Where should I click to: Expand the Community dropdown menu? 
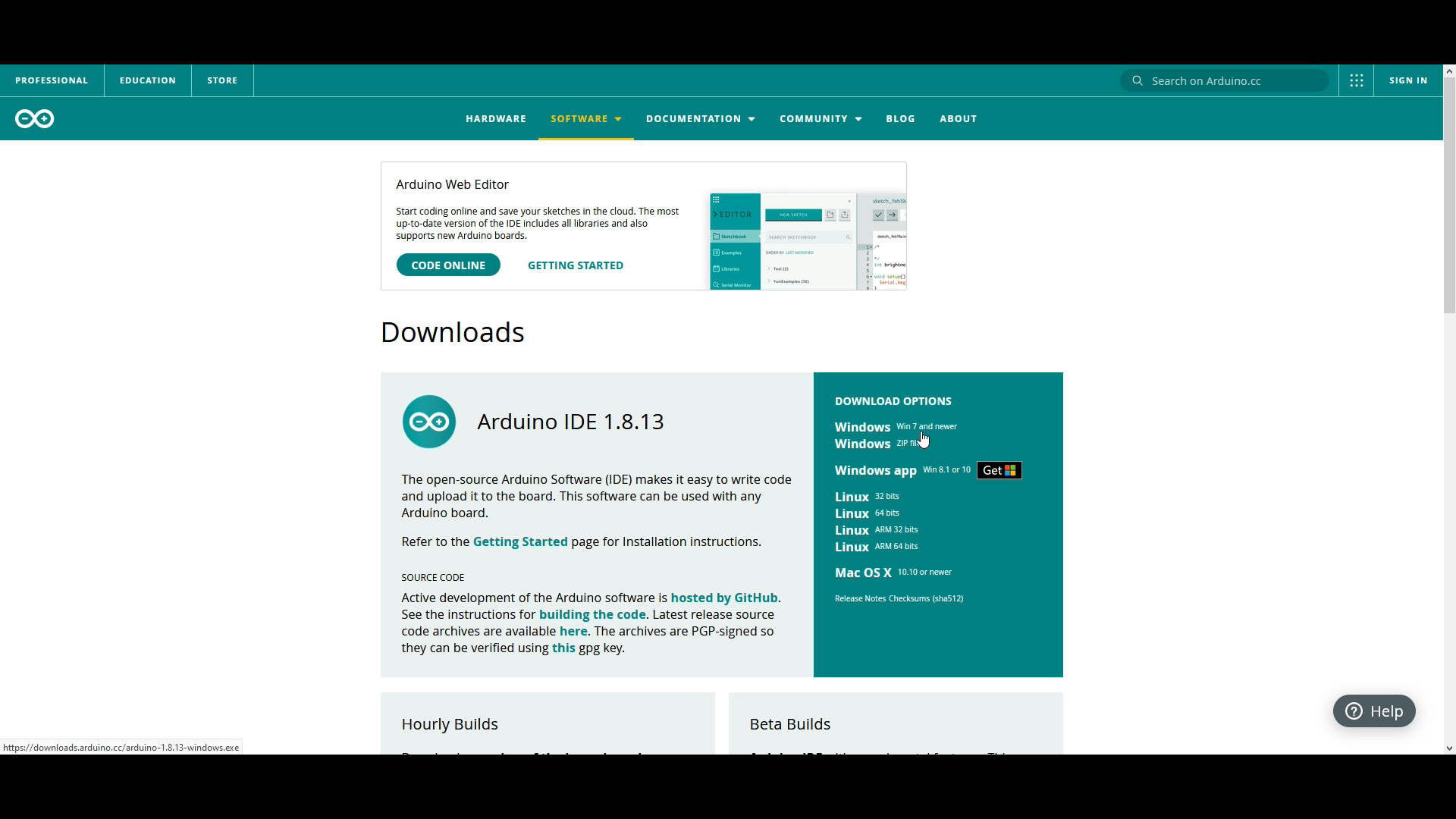point(821,119)
